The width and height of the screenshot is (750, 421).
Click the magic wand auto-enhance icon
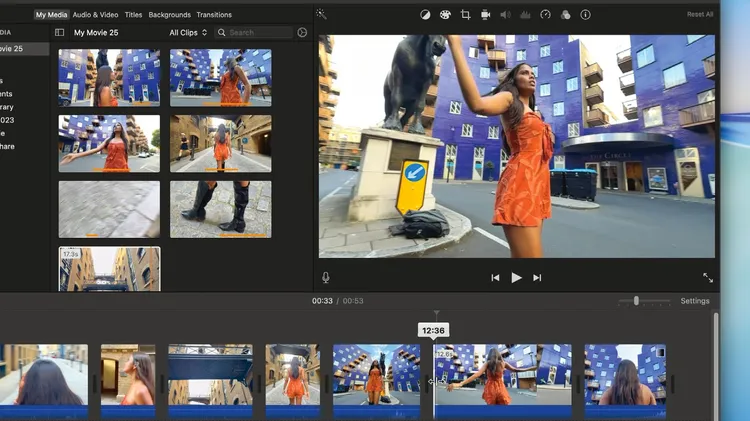pos(321,15)
